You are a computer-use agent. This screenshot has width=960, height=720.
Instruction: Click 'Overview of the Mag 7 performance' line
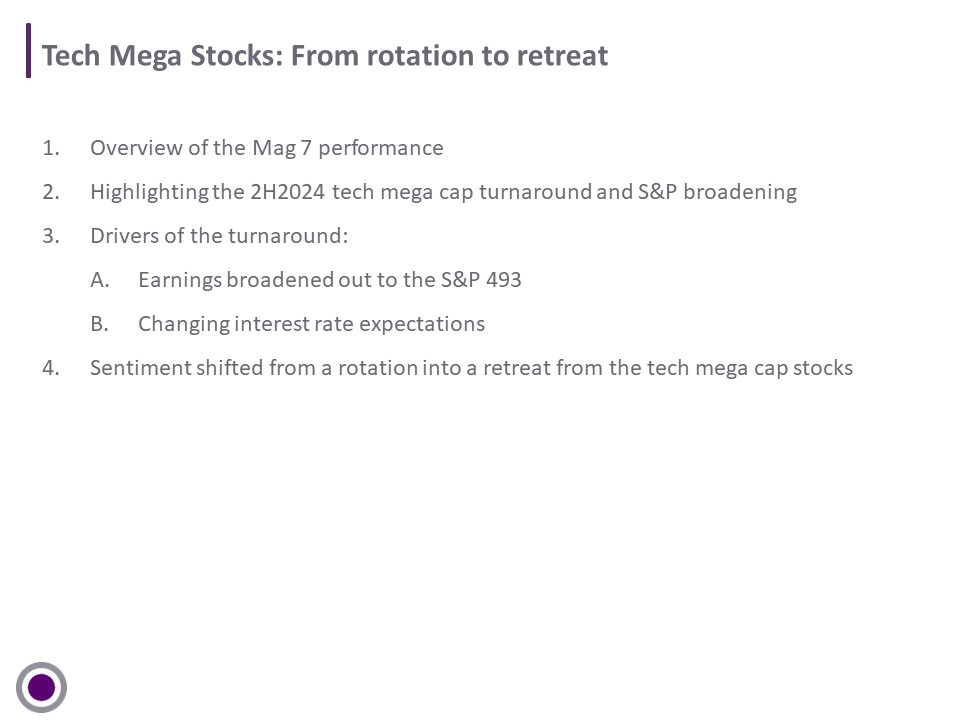point(266,148)
